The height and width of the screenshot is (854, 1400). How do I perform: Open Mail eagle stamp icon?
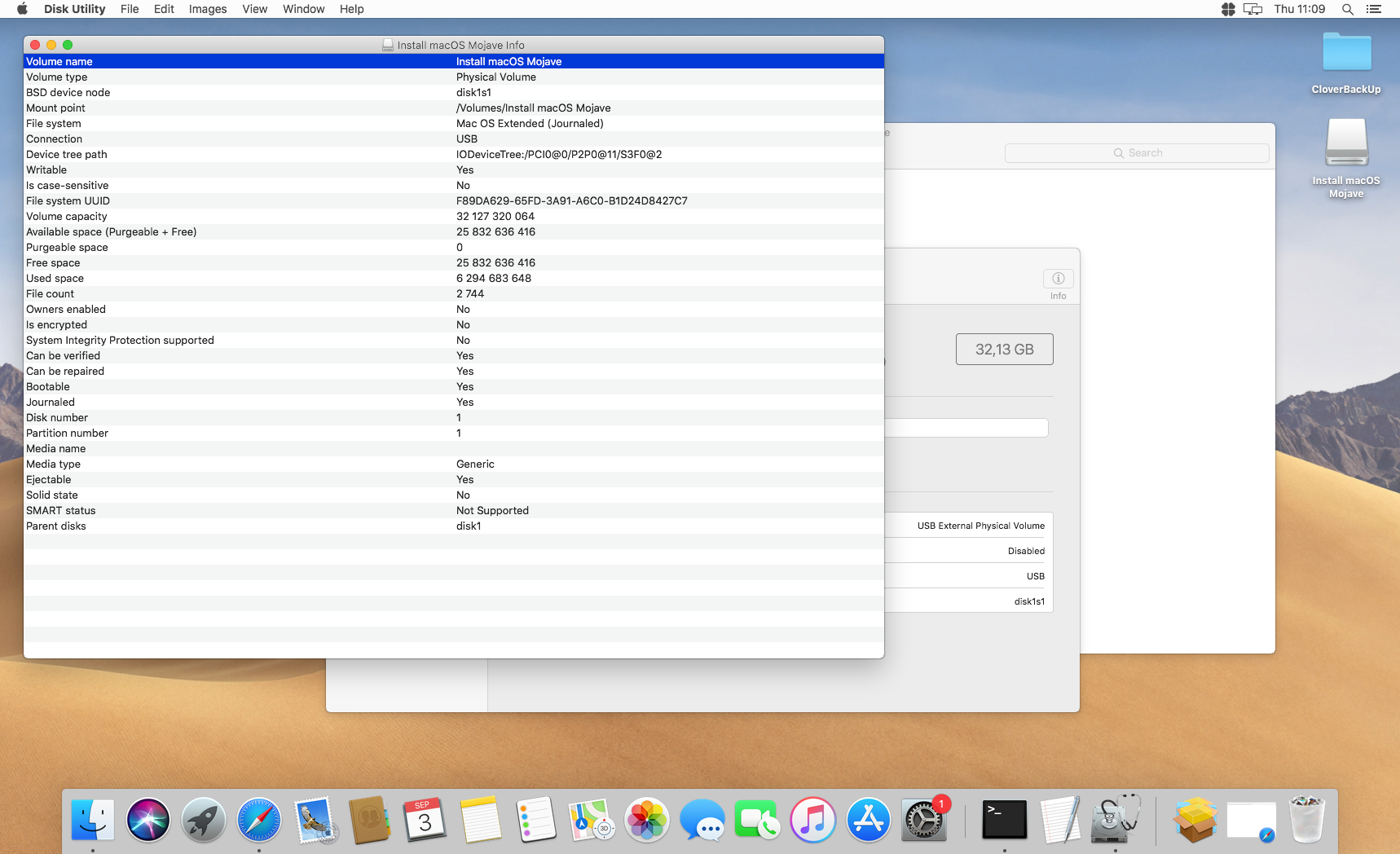tap(315, 820)
